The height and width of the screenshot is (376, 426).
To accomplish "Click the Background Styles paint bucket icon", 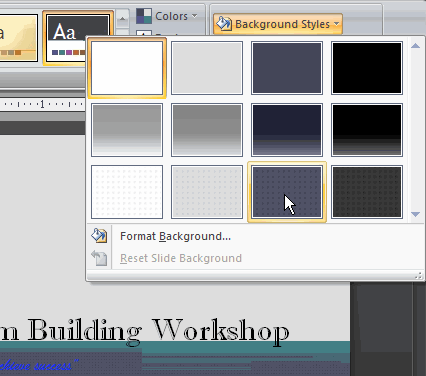I will 223,24.
